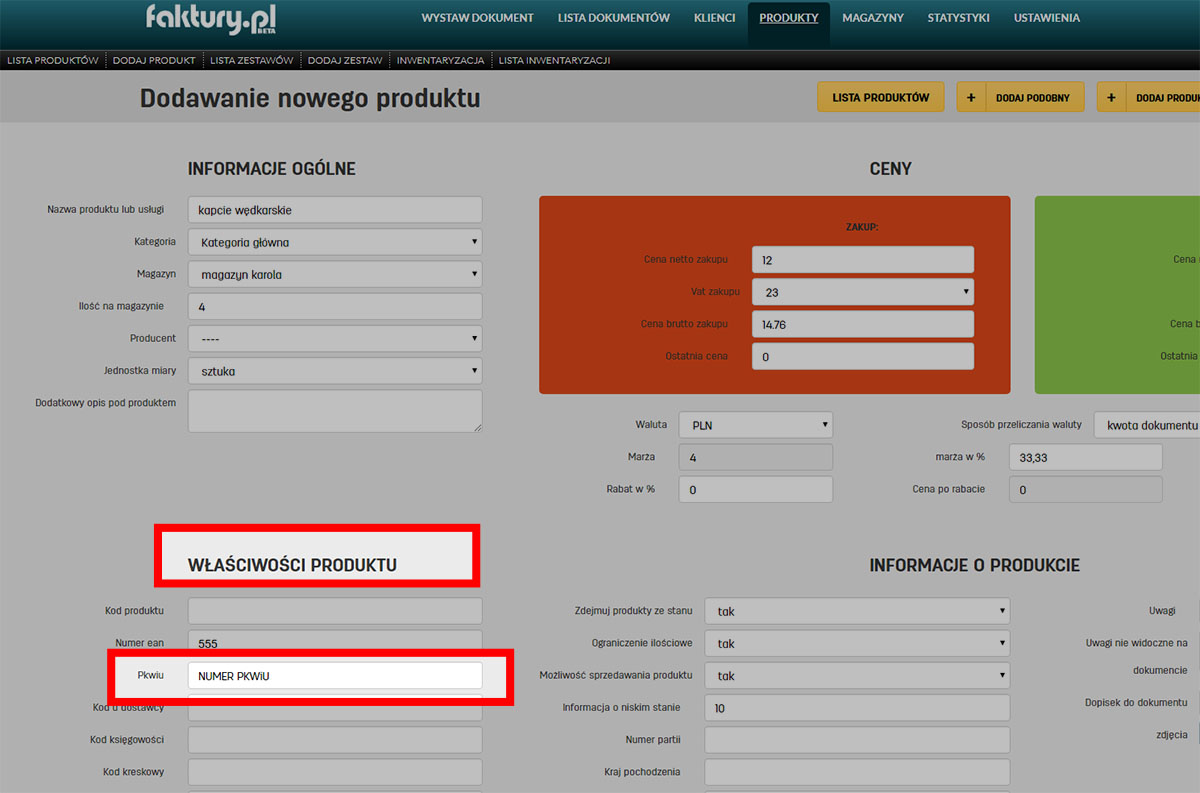Expand the Kategoria dropdown
1200x793 pixels.
point(335,242)
